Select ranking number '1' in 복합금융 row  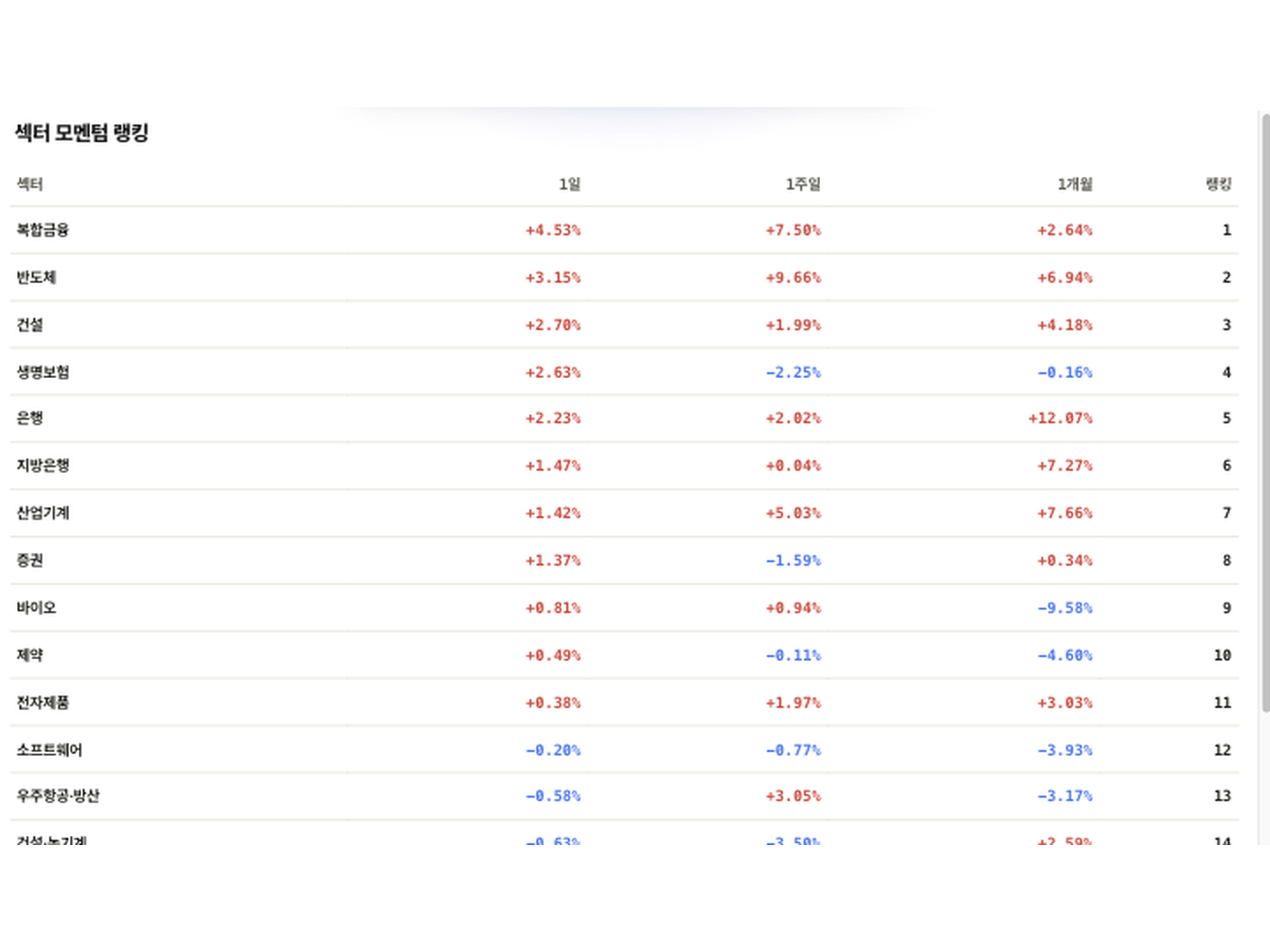(x=1226, y=230)
